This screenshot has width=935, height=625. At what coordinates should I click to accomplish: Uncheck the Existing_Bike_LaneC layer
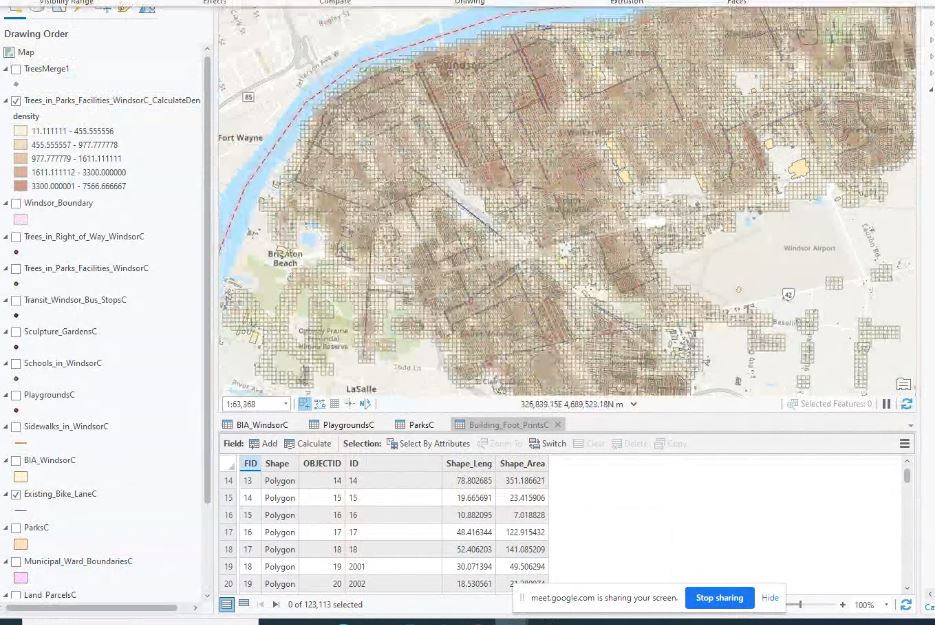point(16,494)
